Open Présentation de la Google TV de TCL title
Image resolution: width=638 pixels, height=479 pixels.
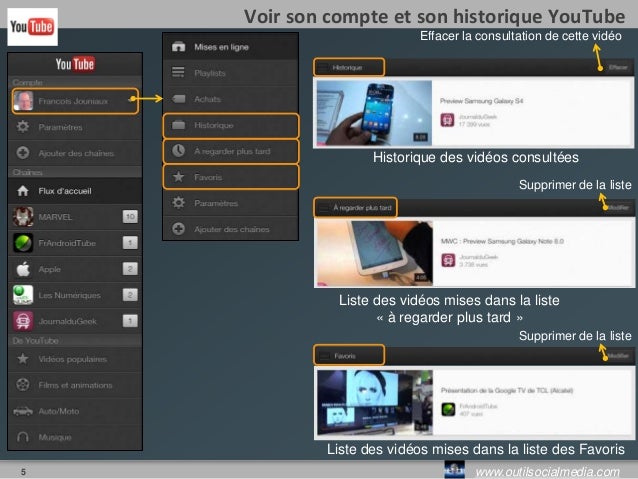click(507, 390)
